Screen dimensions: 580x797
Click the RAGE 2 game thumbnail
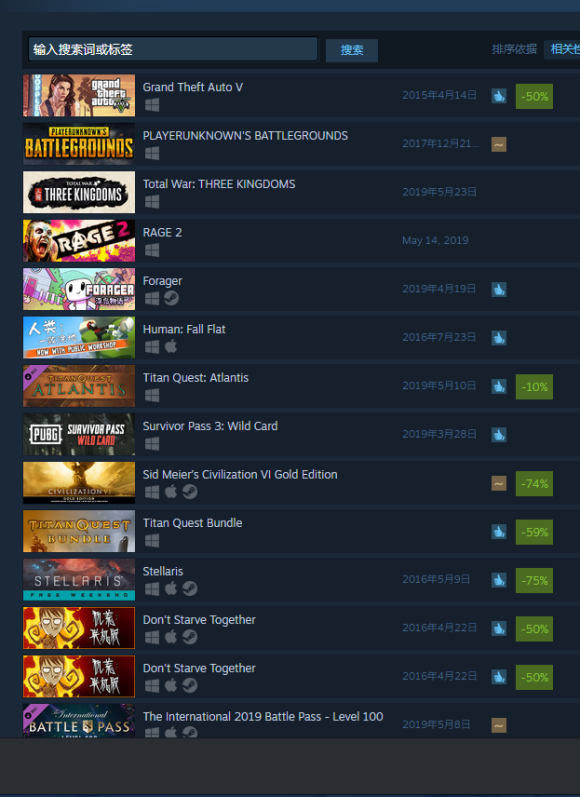click(79, 240)
